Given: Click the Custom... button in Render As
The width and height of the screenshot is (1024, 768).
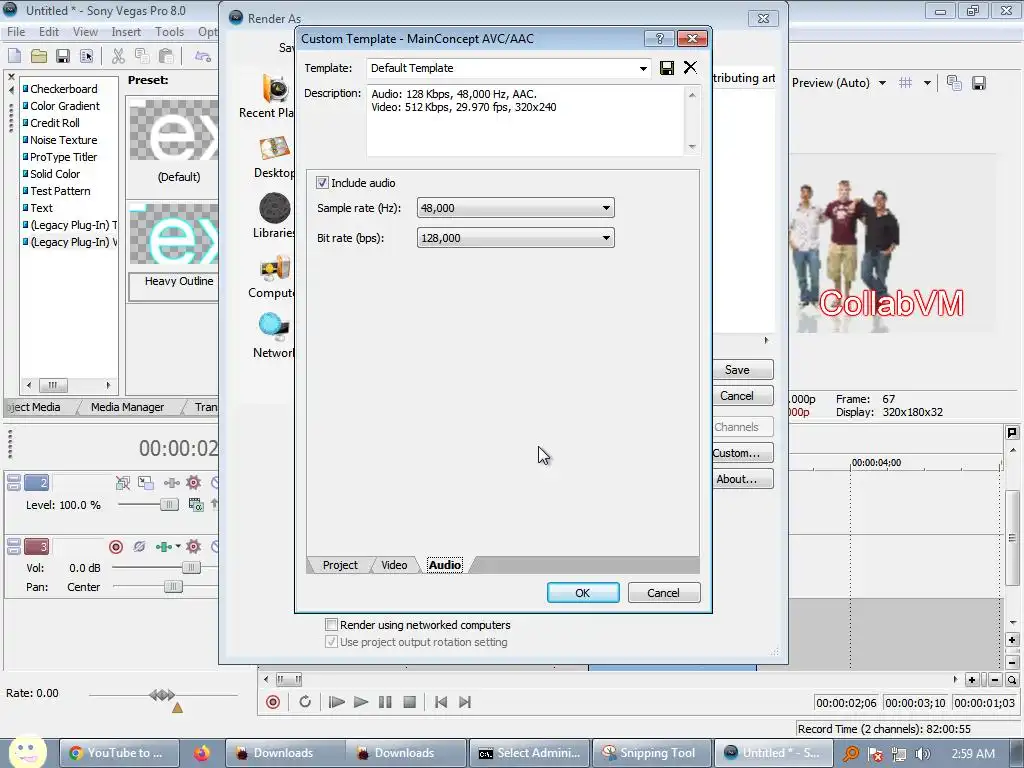Looking at the screenshot, I should point(743,453).
